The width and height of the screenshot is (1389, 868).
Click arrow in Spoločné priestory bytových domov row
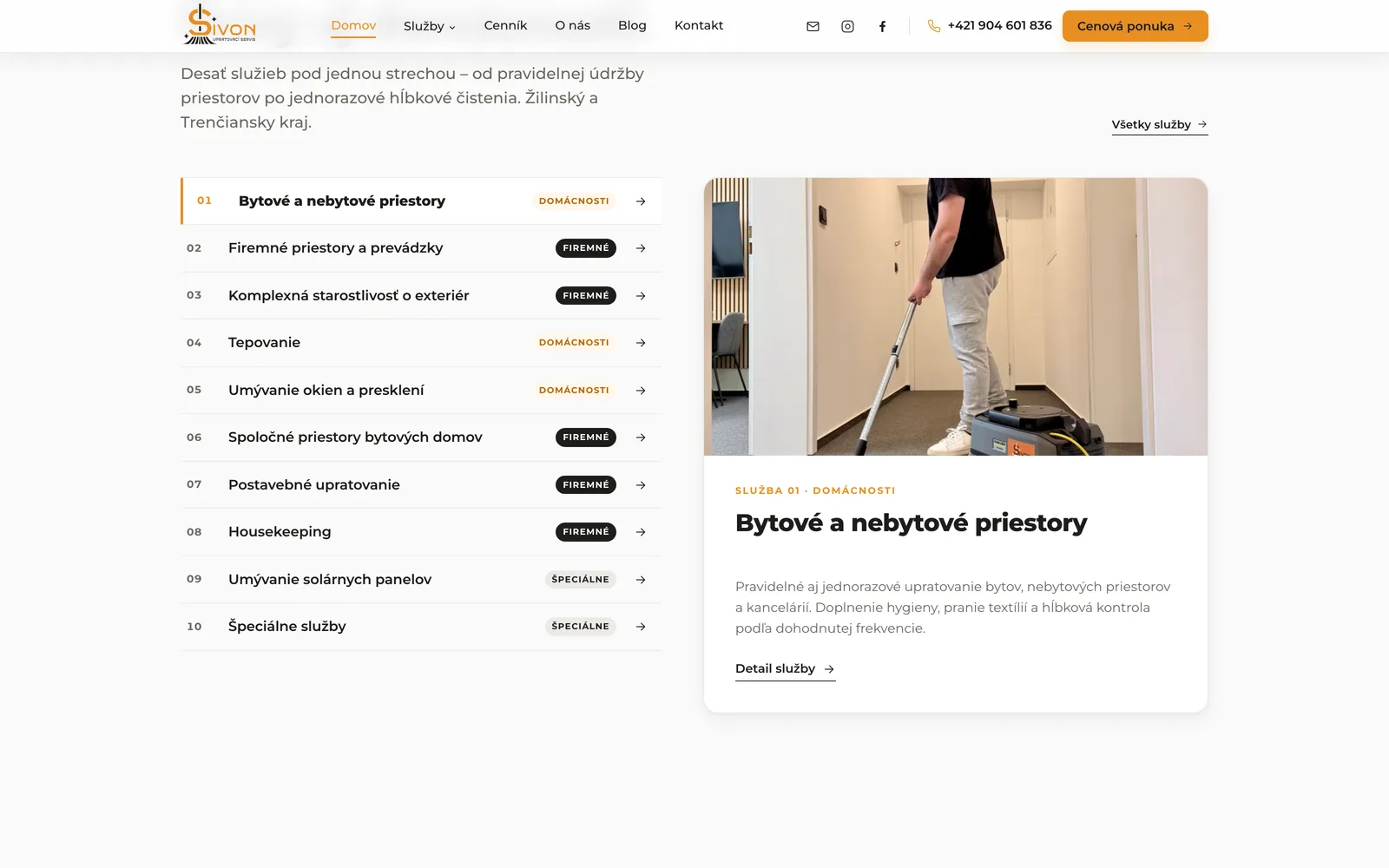(x=641, y=437)
